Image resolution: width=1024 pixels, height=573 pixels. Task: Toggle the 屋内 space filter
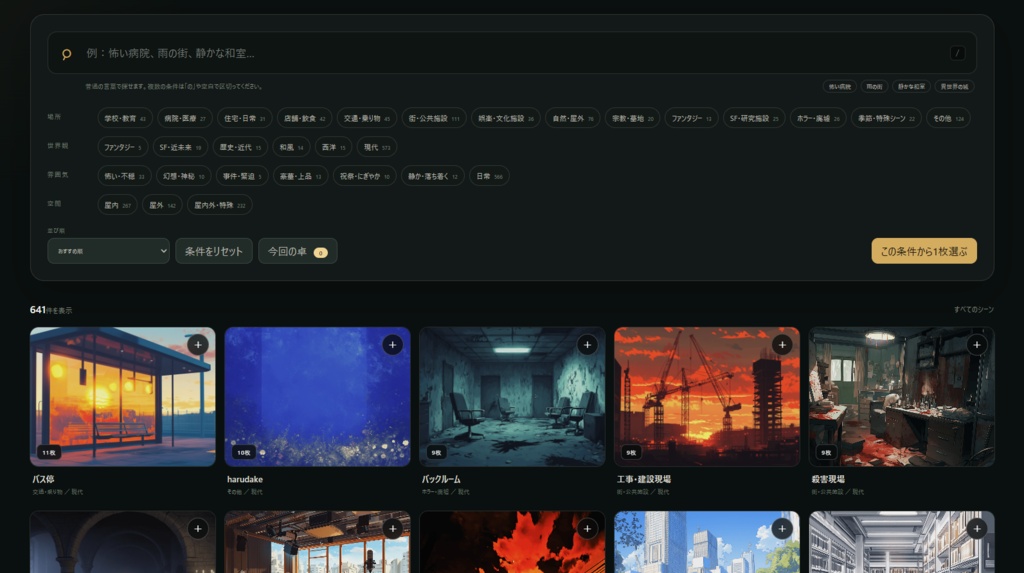coord(118,205)
